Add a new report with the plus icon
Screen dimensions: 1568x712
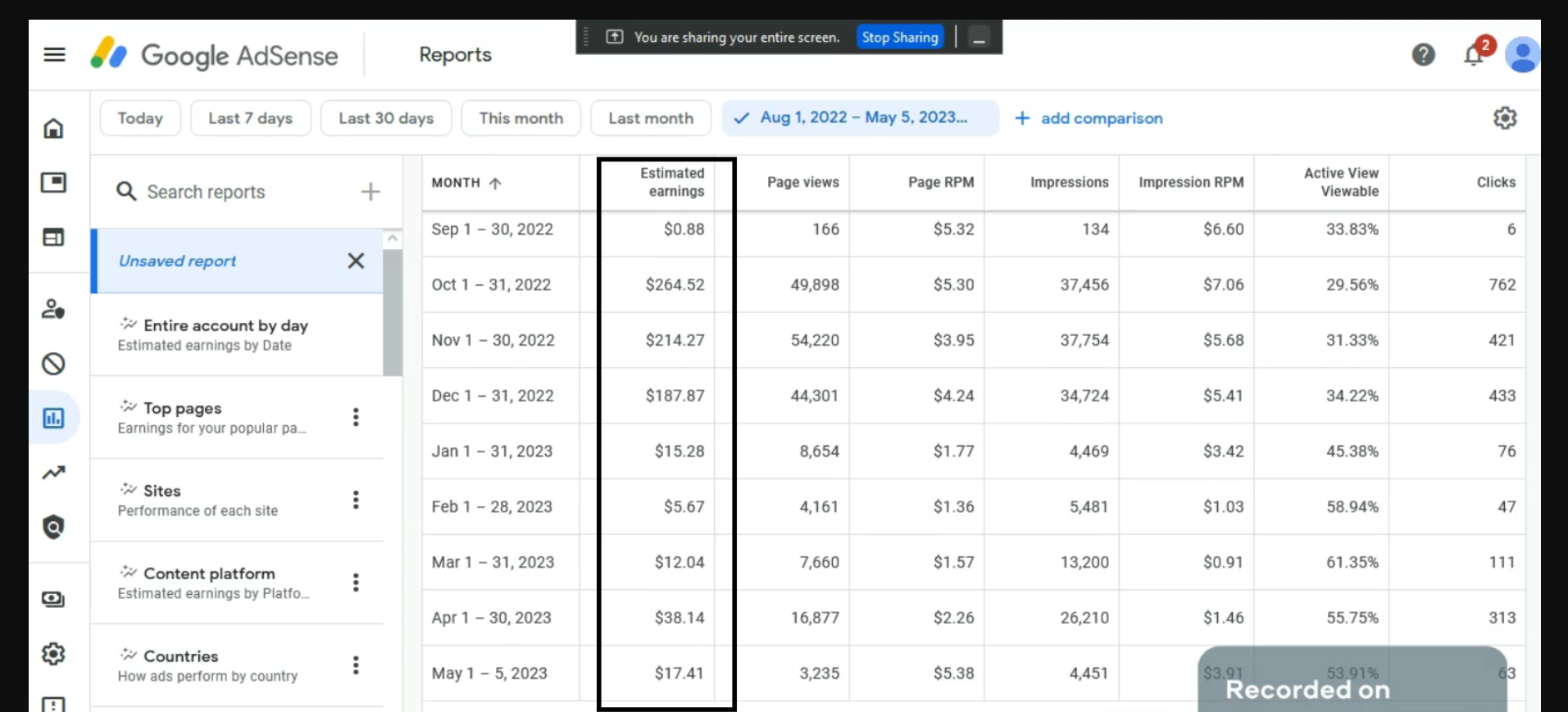coord(370,192)
